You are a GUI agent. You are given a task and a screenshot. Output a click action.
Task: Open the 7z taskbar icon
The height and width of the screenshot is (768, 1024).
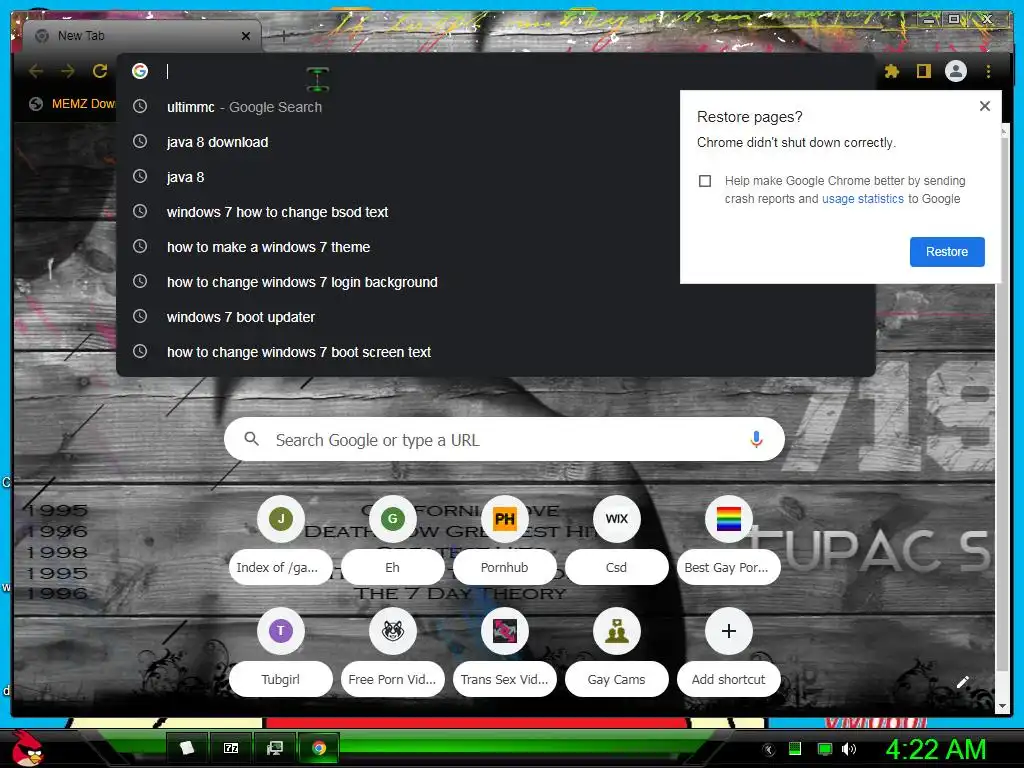pos(231,748)
